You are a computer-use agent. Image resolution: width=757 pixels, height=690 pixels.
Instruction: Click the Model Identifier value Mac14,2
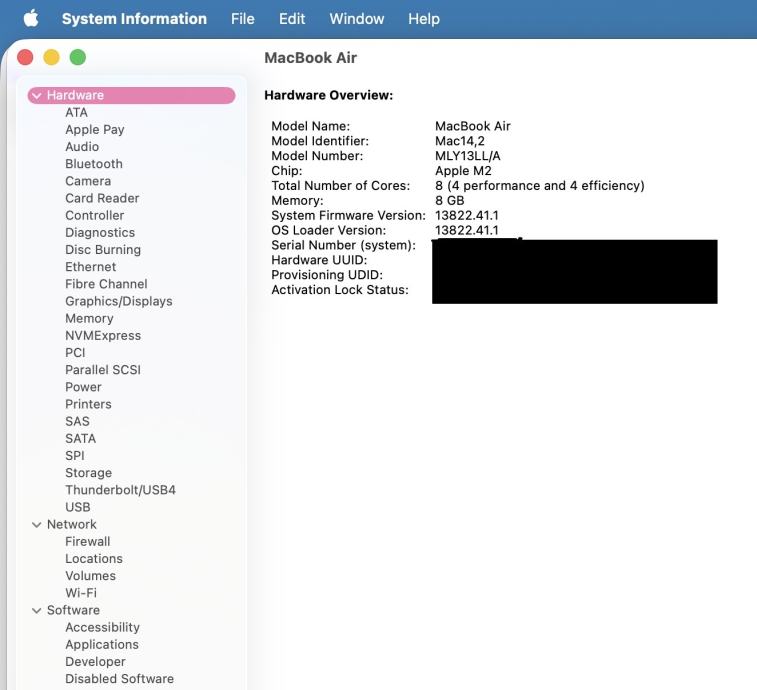(460, 141)
